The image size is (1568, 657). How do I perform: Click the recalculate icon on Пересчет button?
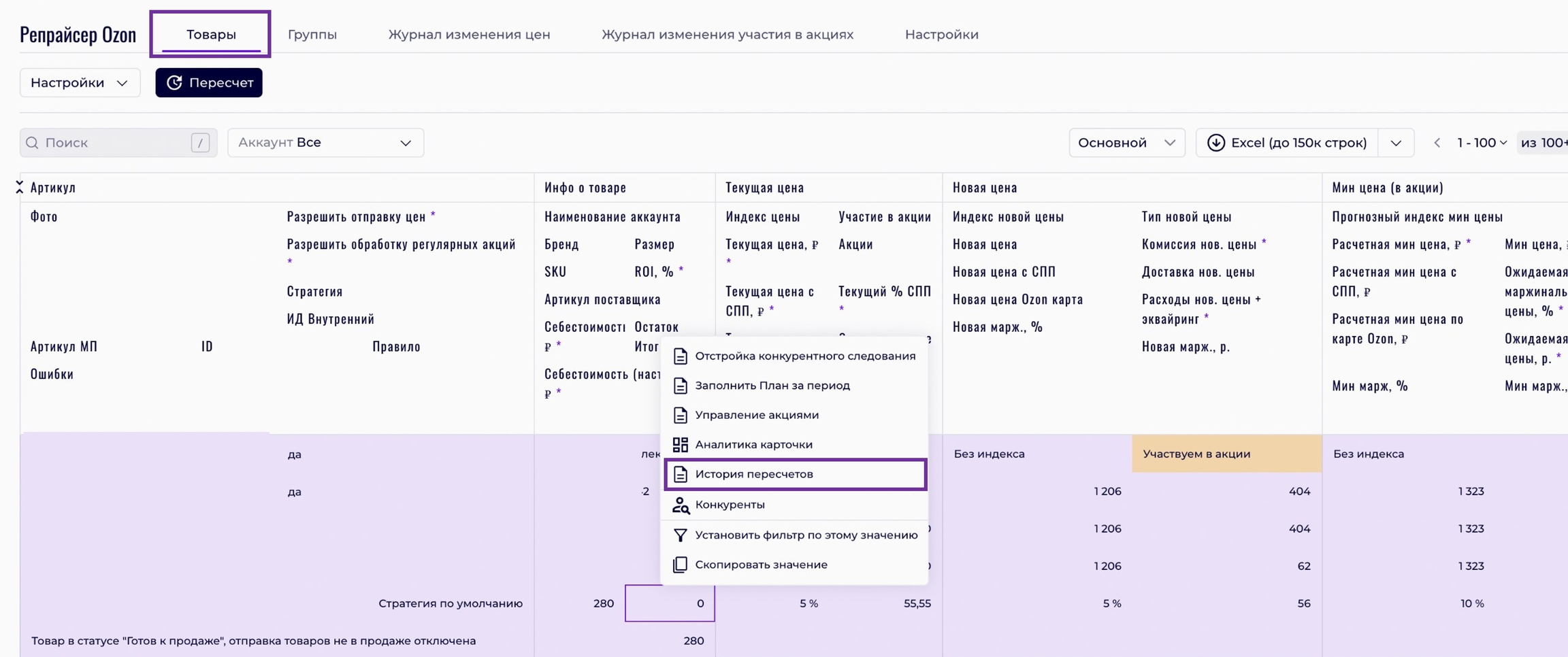174,82
